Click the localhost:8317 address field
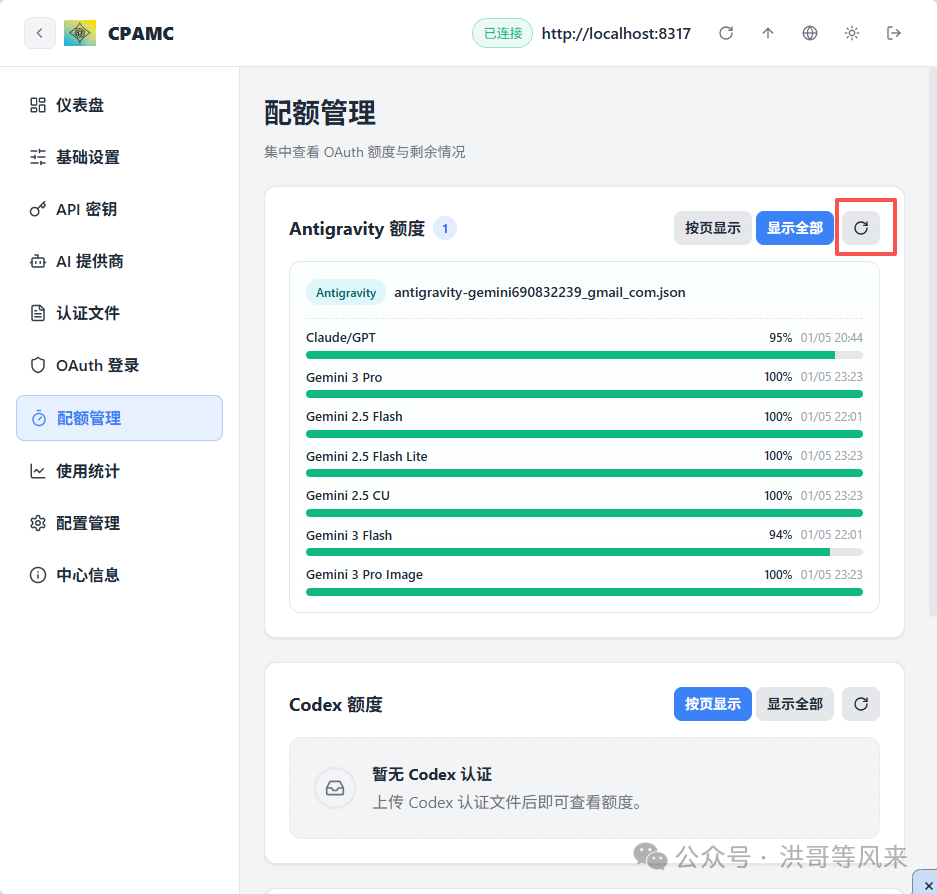Viewport: 937px width, 894px height. (616, 33)
